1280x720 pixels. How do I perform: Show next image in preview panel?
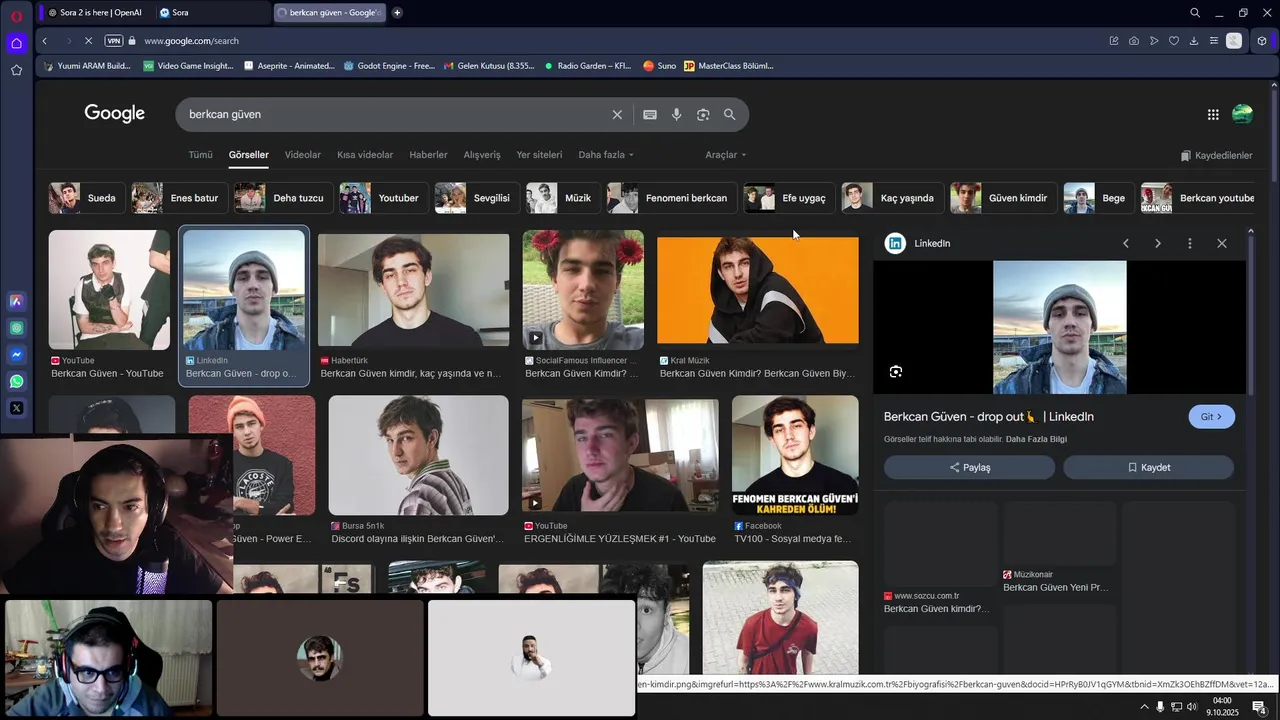[x=1158, y=243]
